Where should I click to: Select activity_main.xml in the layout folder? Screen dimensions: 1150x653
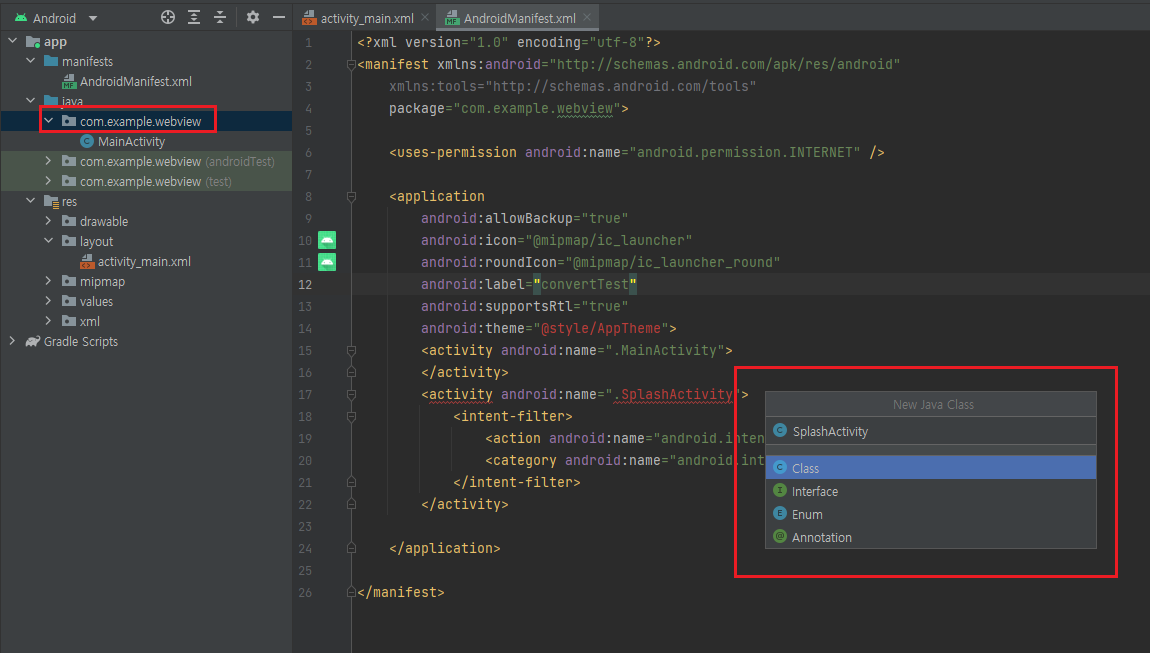pos(144,261)
